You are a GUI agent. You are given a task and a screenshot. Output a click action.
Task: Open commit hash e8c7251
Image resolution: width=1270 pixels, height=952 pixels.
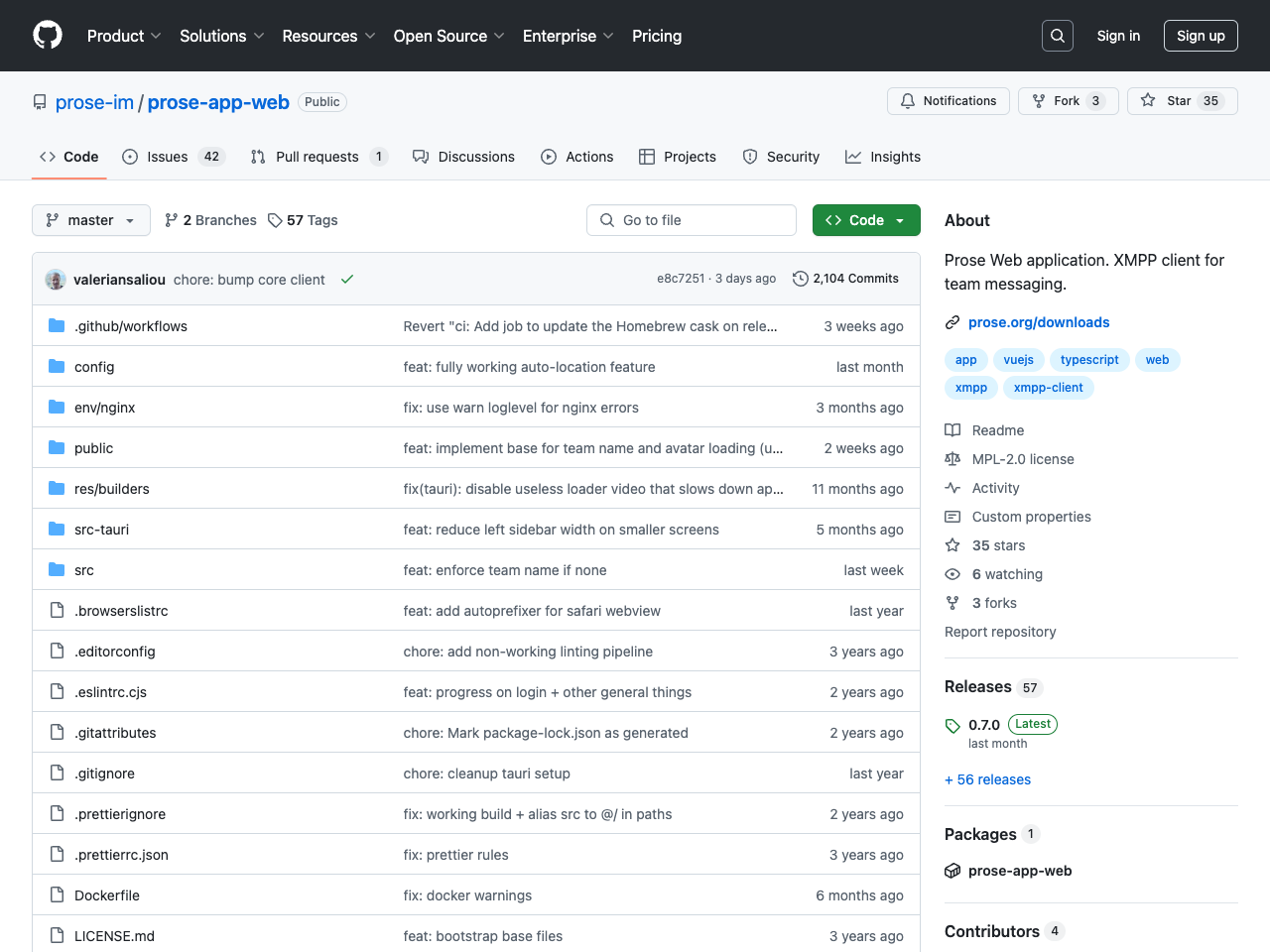[681, 279]
